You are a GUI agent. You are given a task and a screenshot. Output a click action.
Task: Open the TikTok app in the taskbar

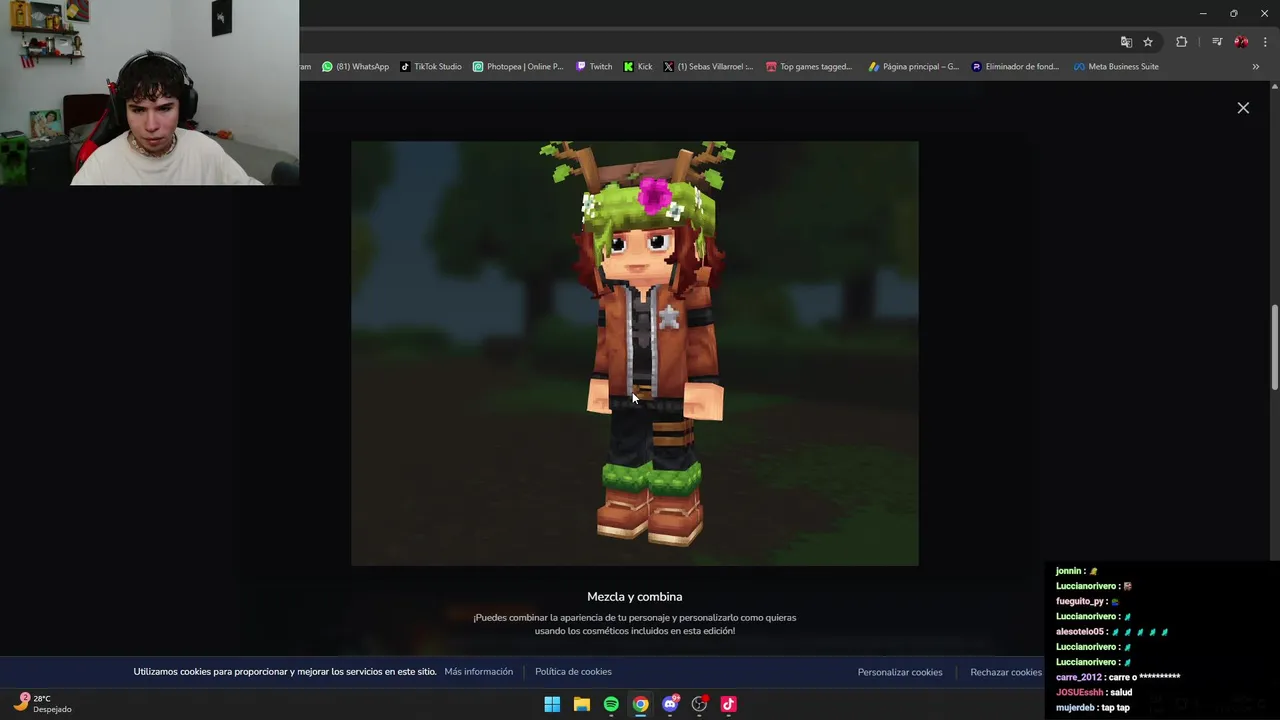click(728, 704)
